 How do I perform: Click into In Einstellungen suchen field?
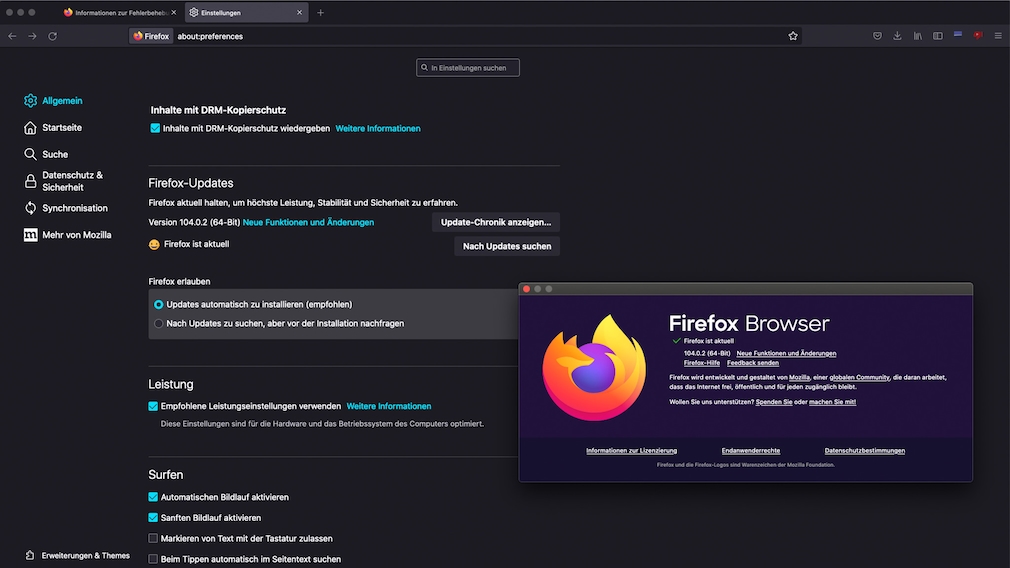pyautogui.click(x=468, y=68)
